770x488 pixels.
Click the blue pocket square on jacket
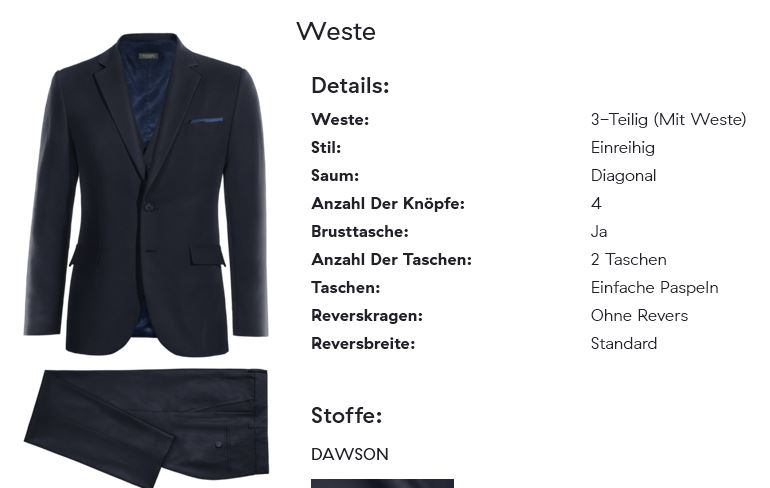[207, 120]
